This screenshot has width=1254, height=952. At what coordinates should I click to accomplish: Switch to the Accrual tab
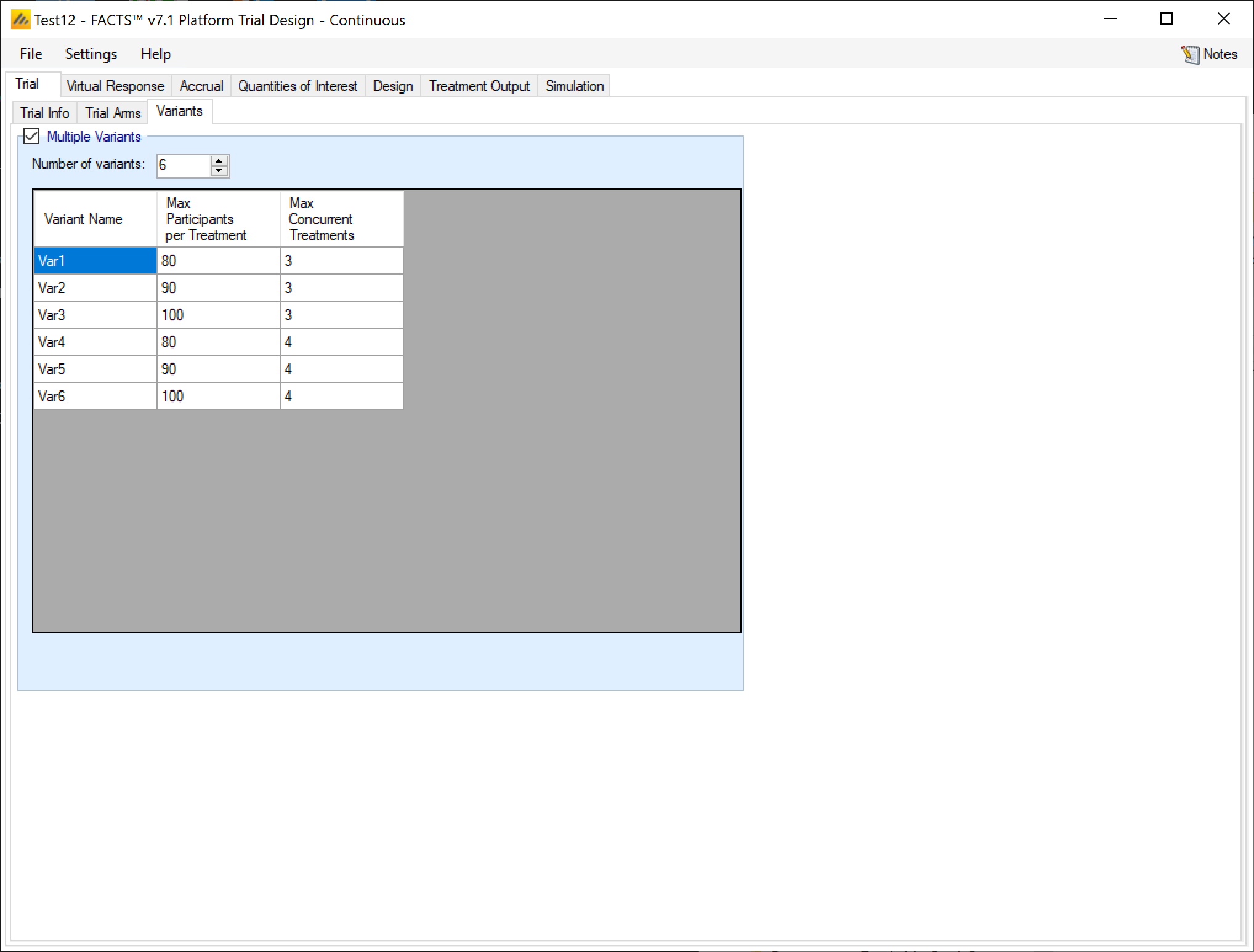tap(201, 86)
